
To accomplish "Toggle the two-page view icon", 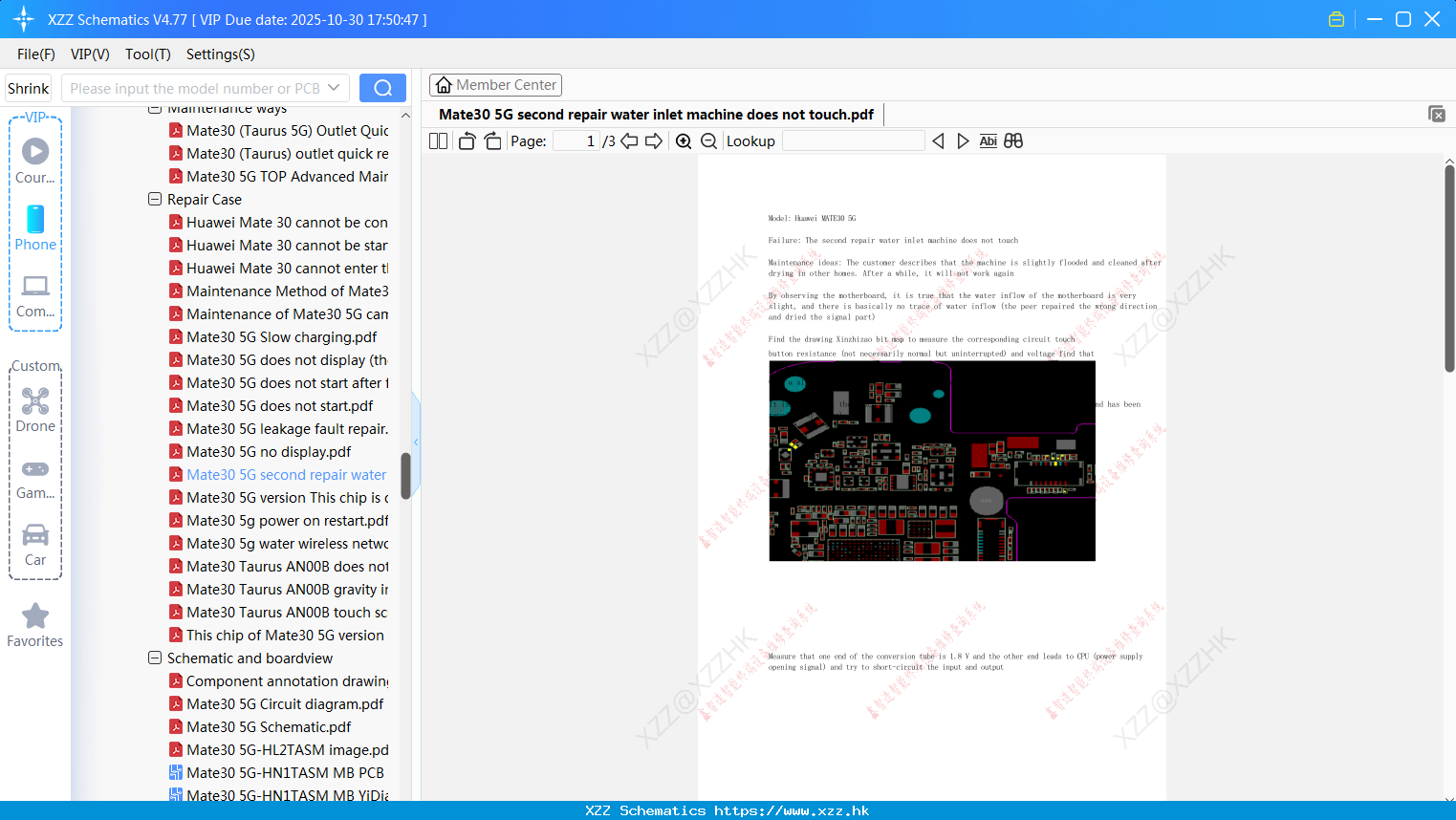I will [x=438, y=141].
